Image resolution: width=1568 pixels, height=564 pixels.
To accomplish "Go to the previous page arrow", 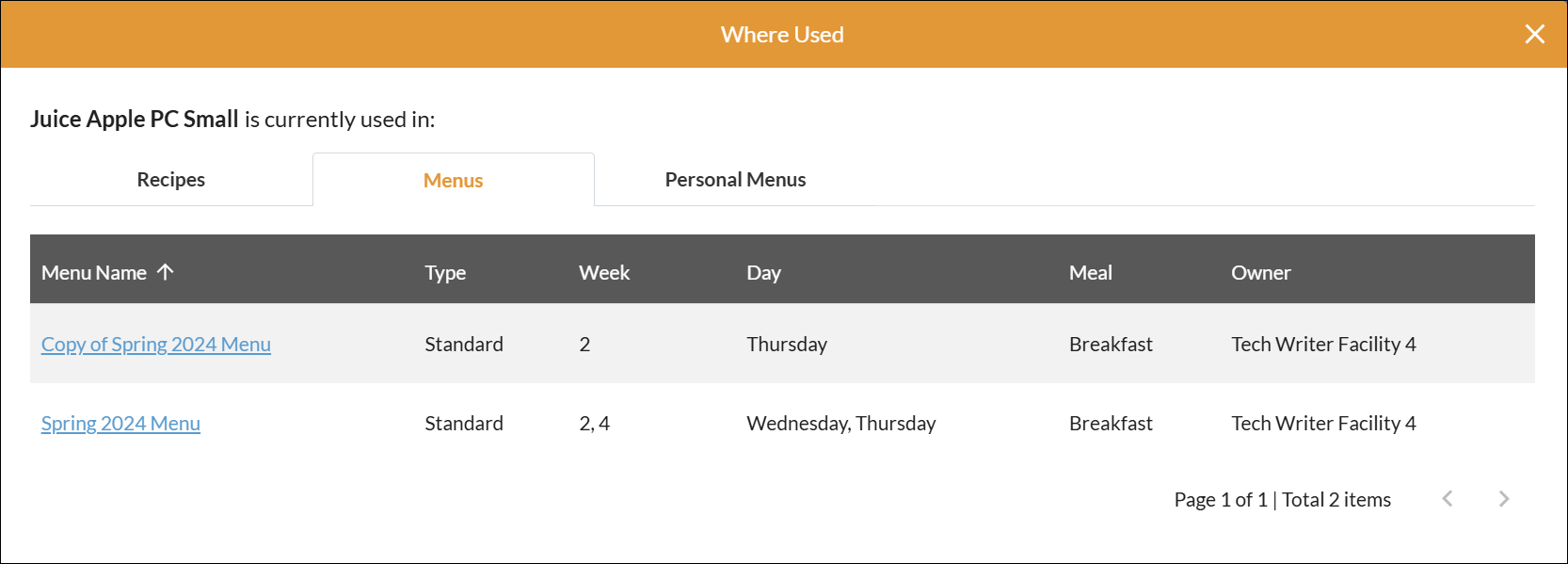I will 1448,499.
